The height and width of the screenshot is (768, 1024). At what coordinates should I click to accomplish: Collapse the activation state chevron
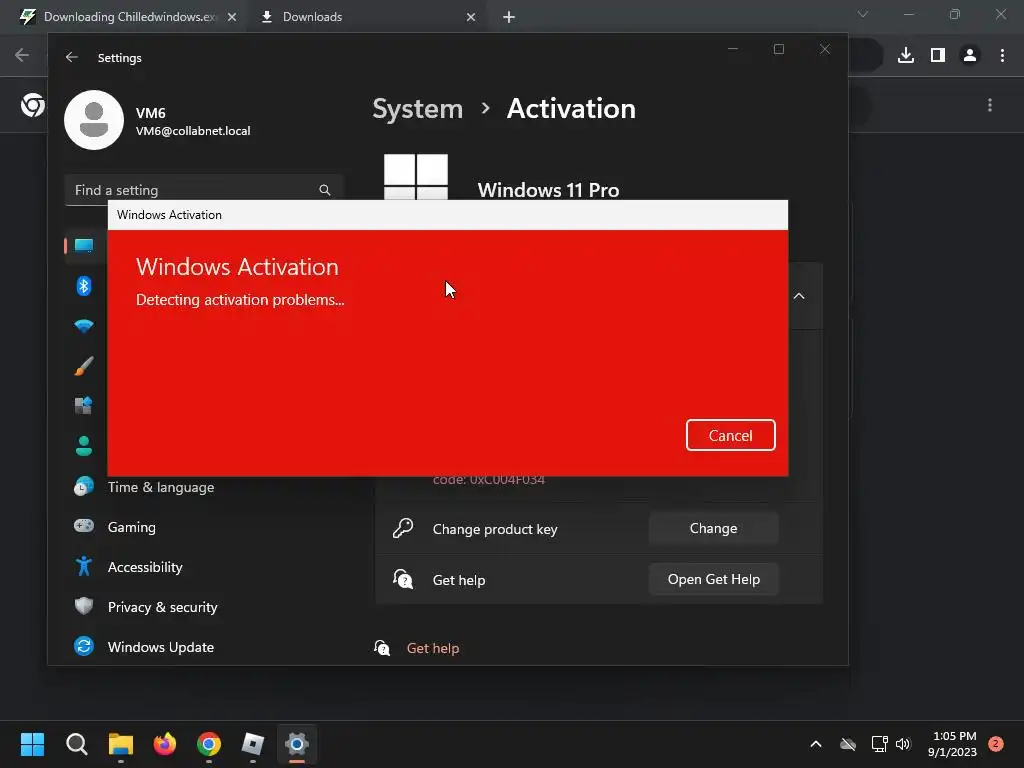[799, 296]
